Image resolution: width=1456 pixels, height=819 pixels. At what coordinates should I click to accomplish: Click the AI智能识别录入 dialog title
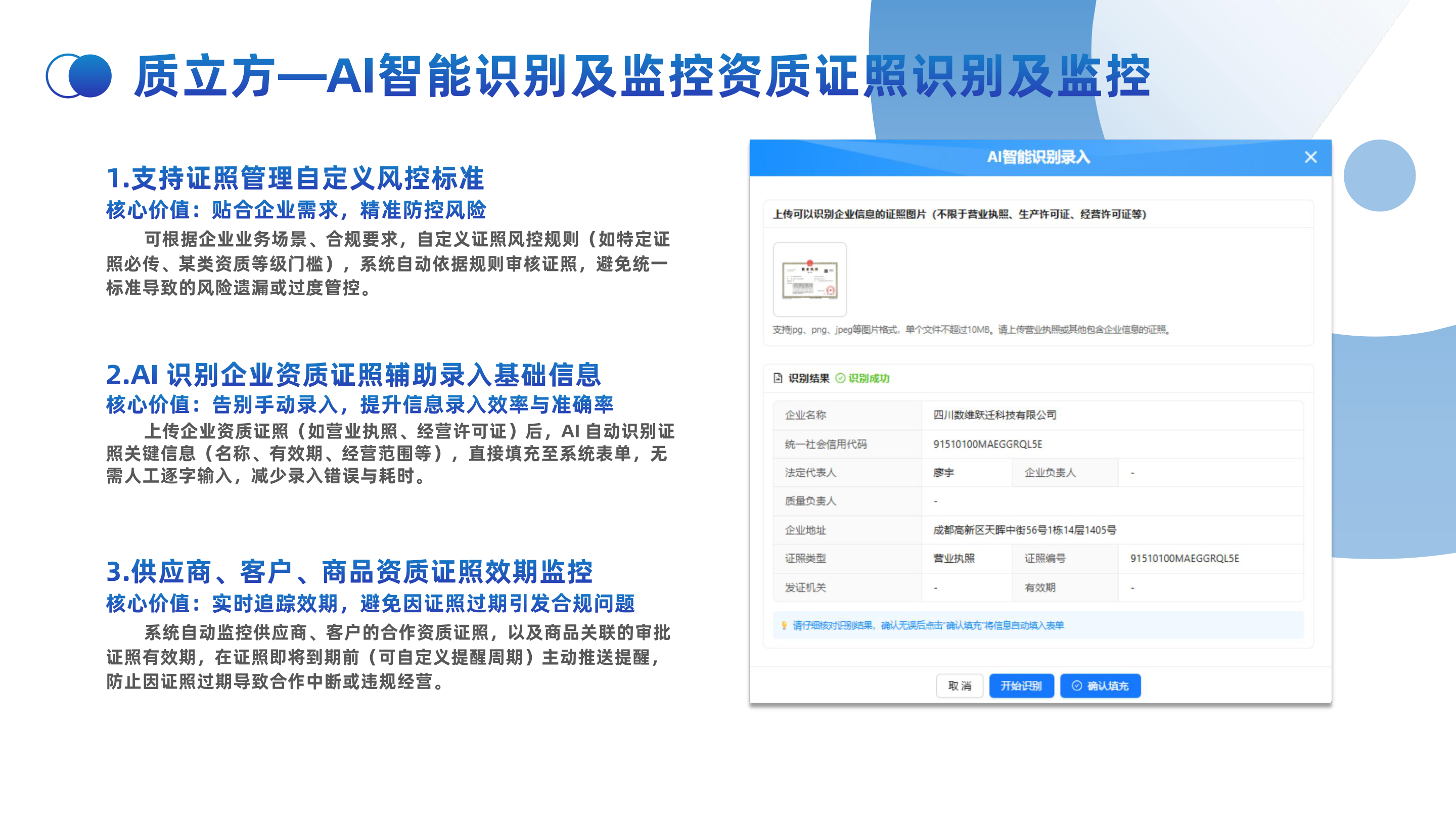coord(1038,157)
